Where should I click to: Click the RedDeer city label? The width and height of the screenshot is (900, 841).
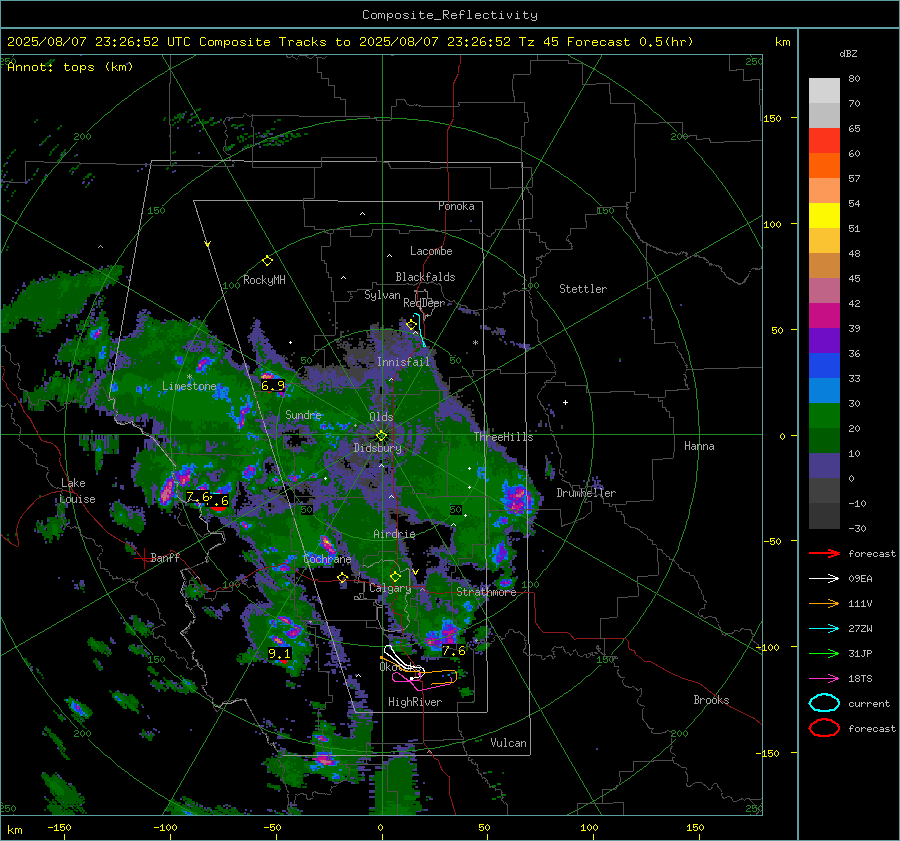tap(424, 303)
